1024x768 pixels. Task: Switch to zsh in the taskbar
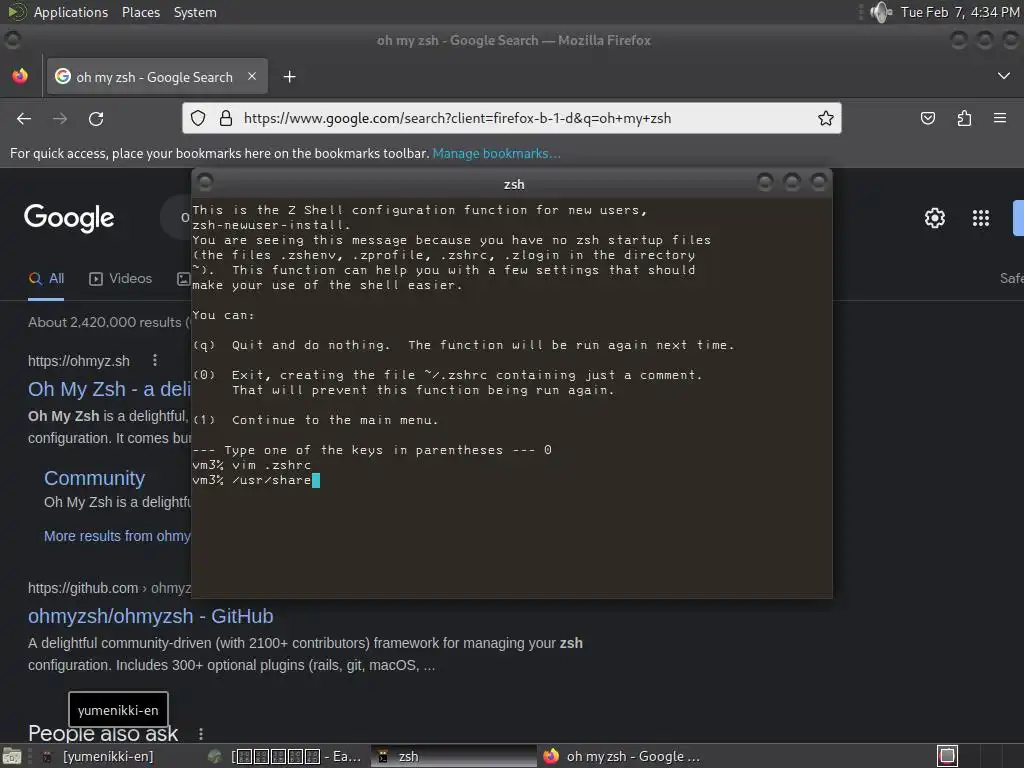pos(453,756)
